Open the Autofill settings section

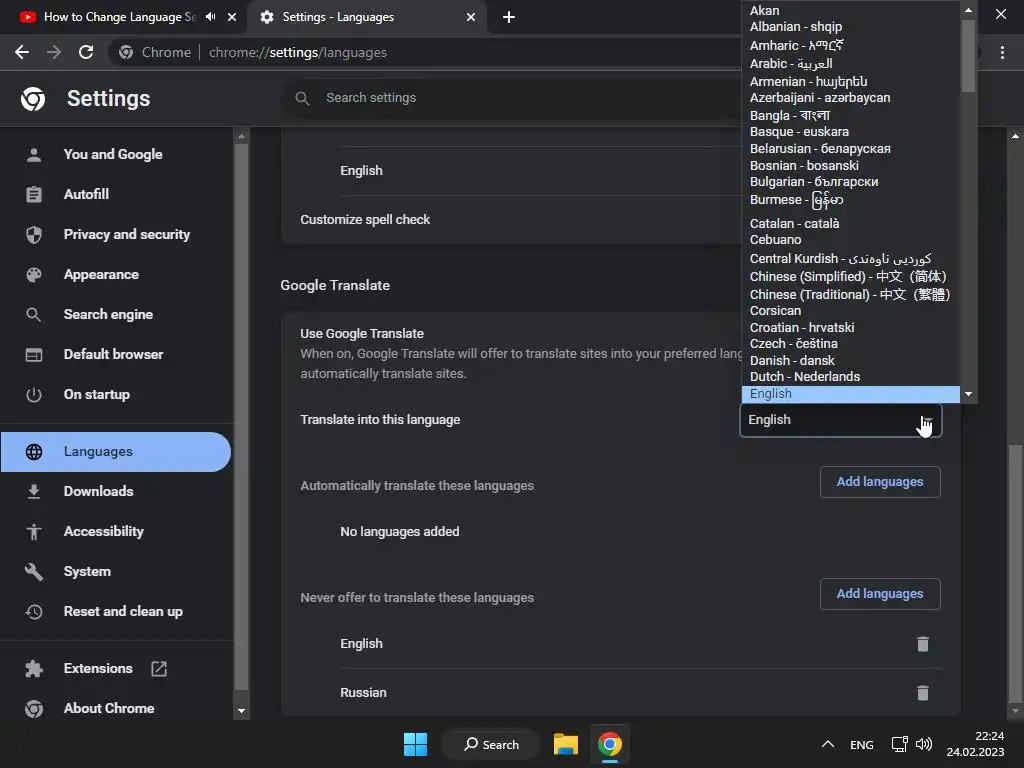[86, 194]
